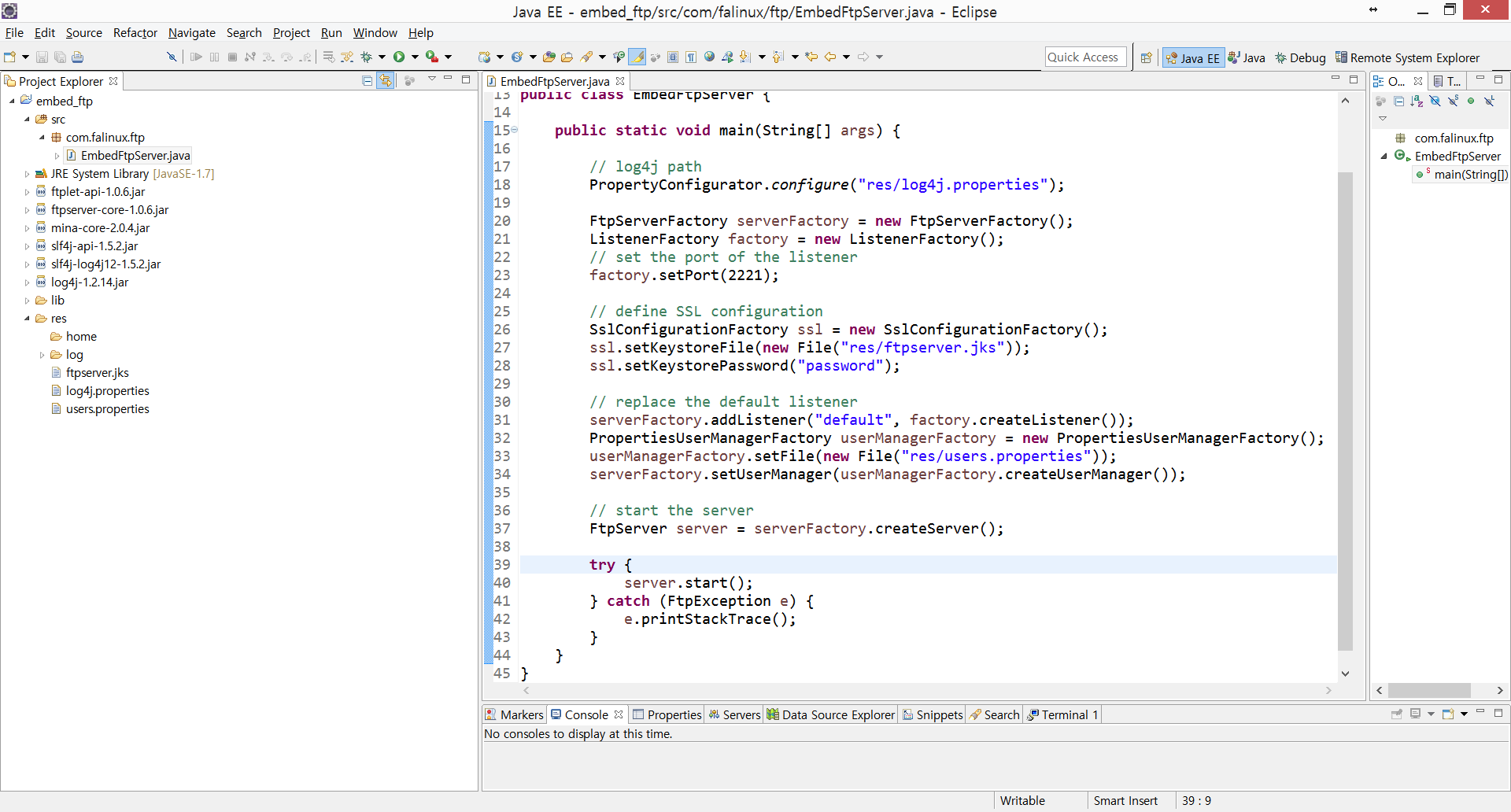Expand the log folder under res
Viewport: 1511px width, 812px height.
pyautogui.click(x=42, y=355)
